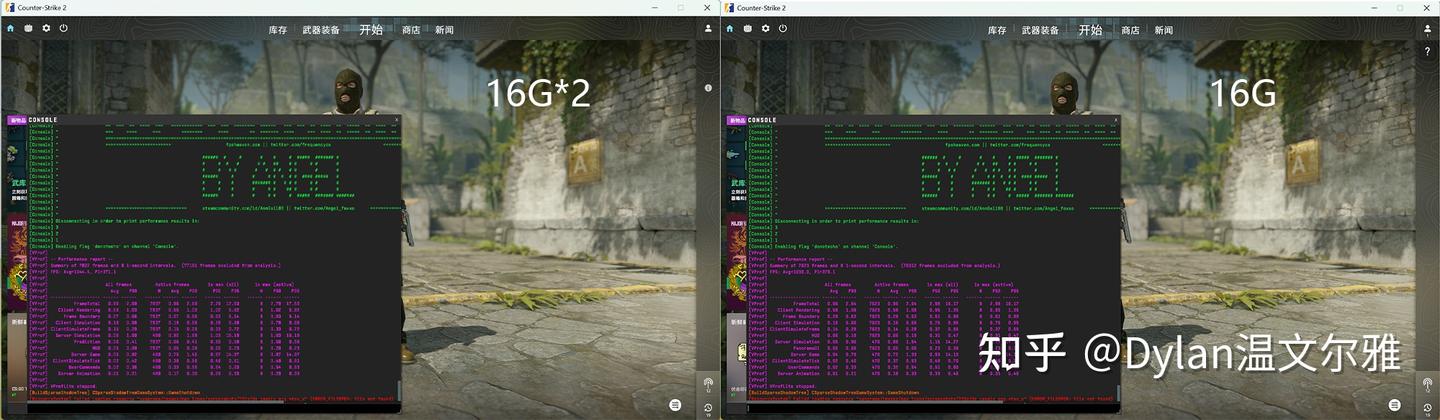
Task: Click the home icon in the left window
Action: pos(11,28)
